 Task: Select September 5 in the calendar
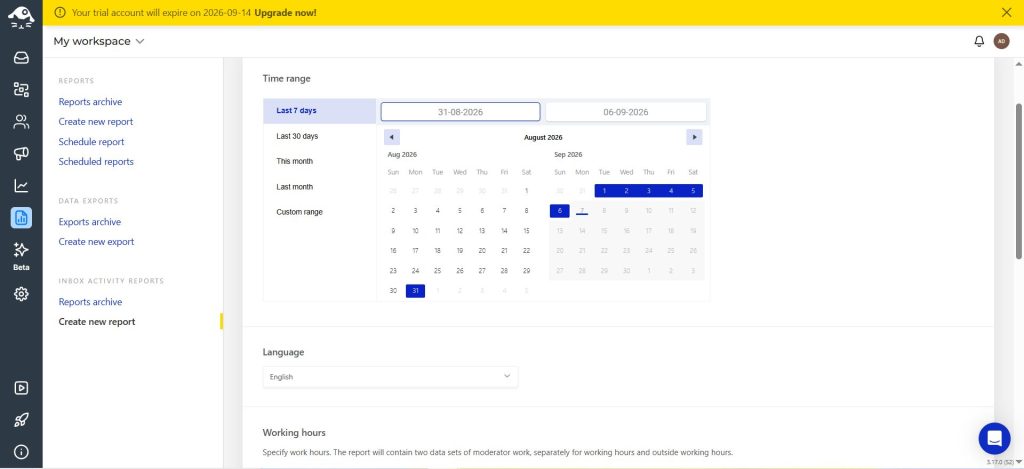(693, 191)
